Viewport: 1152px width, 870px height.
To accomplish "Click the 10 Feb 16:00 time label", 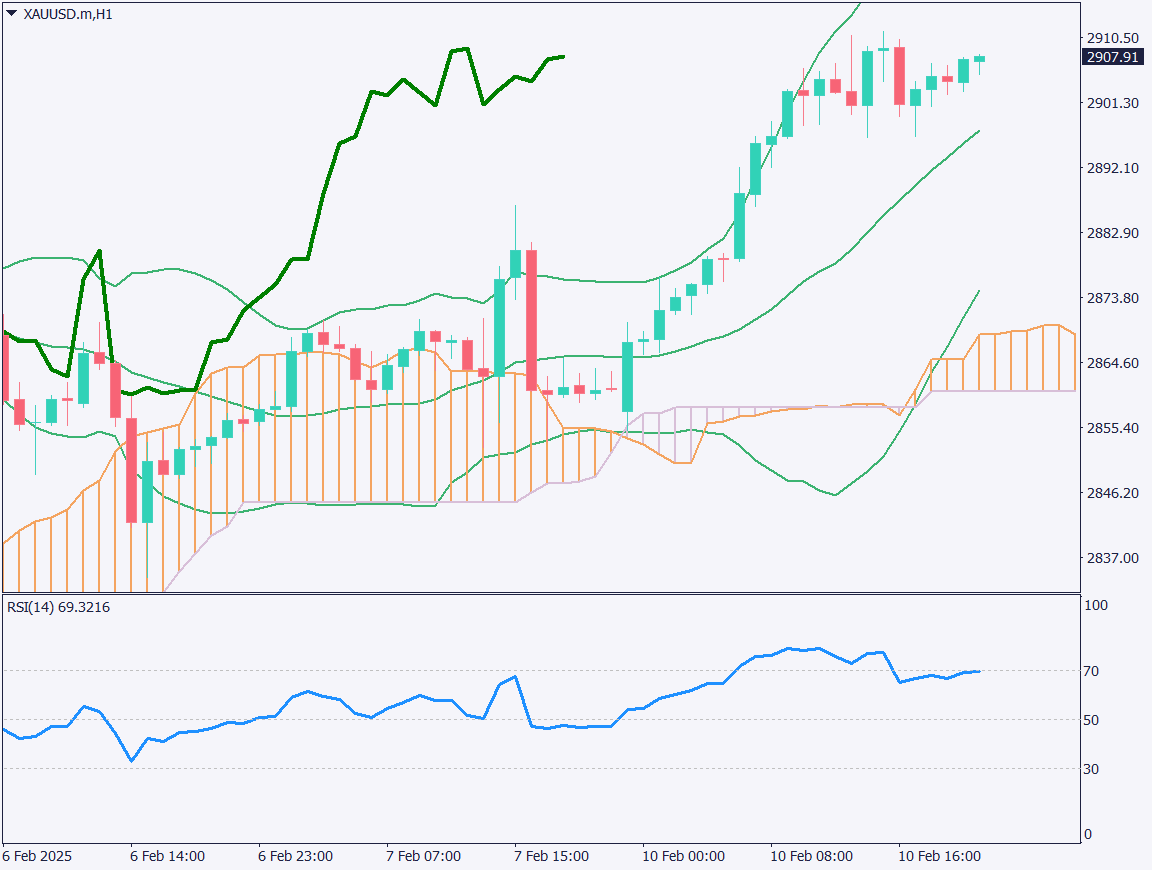I will point(938,857).
